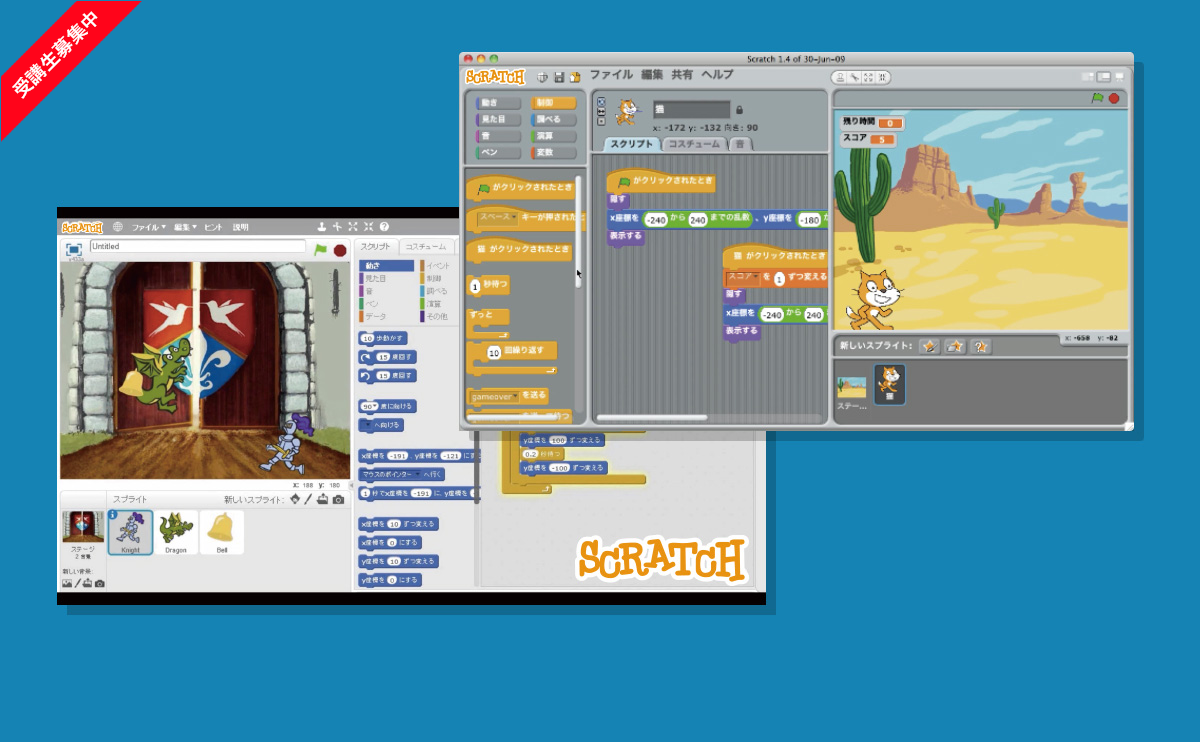Open the 共有 menu in Scratch 1.4
Image resolution: width=1200 pixels, height=742 pixels.
(x=682, y=75)
